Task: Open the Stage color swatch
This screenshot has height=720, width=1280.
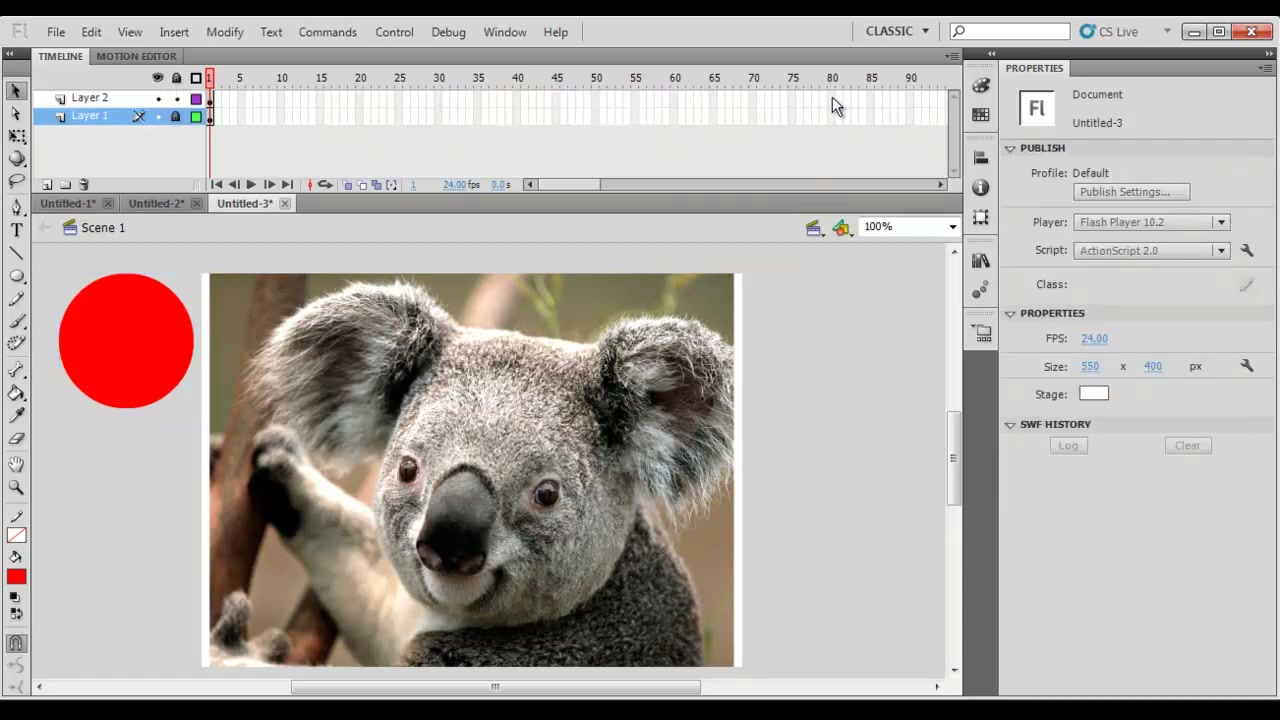Action: click(1094, 394)
